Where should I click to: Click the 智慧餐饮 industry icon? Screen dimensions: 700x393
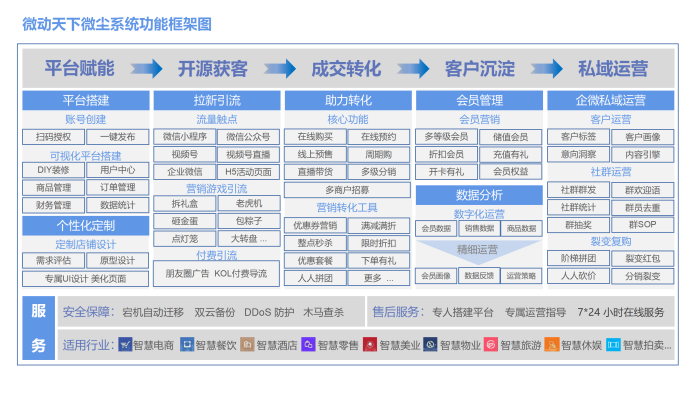(187, 345)
